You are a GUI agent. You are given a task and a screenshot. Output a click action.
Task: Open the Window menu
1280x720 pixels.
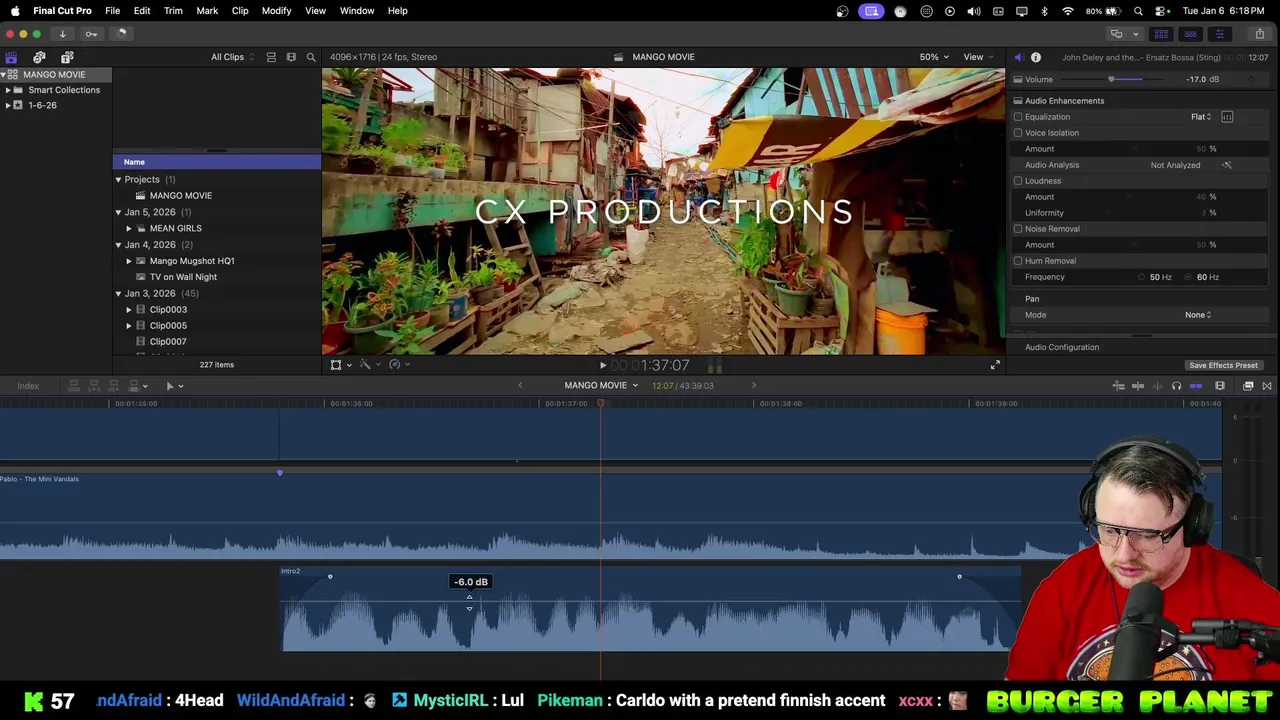(357, 10)
